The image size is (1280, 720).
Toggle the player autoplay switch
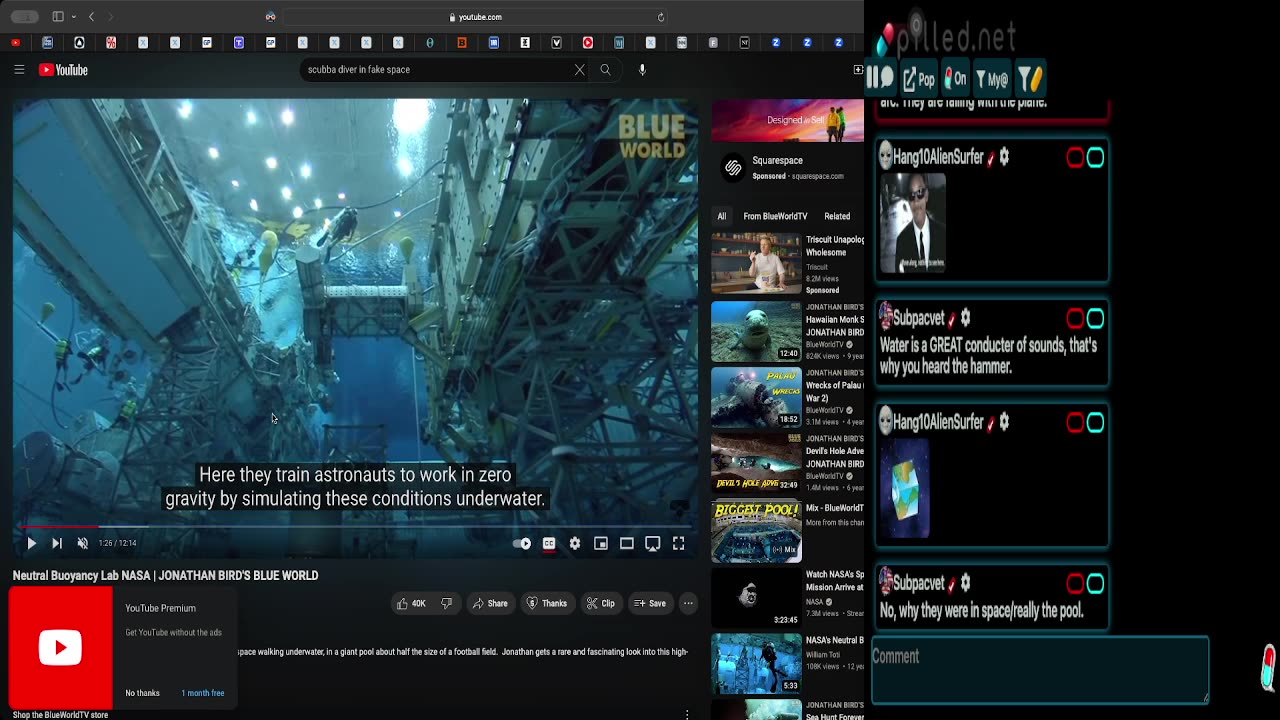point(522,543)
